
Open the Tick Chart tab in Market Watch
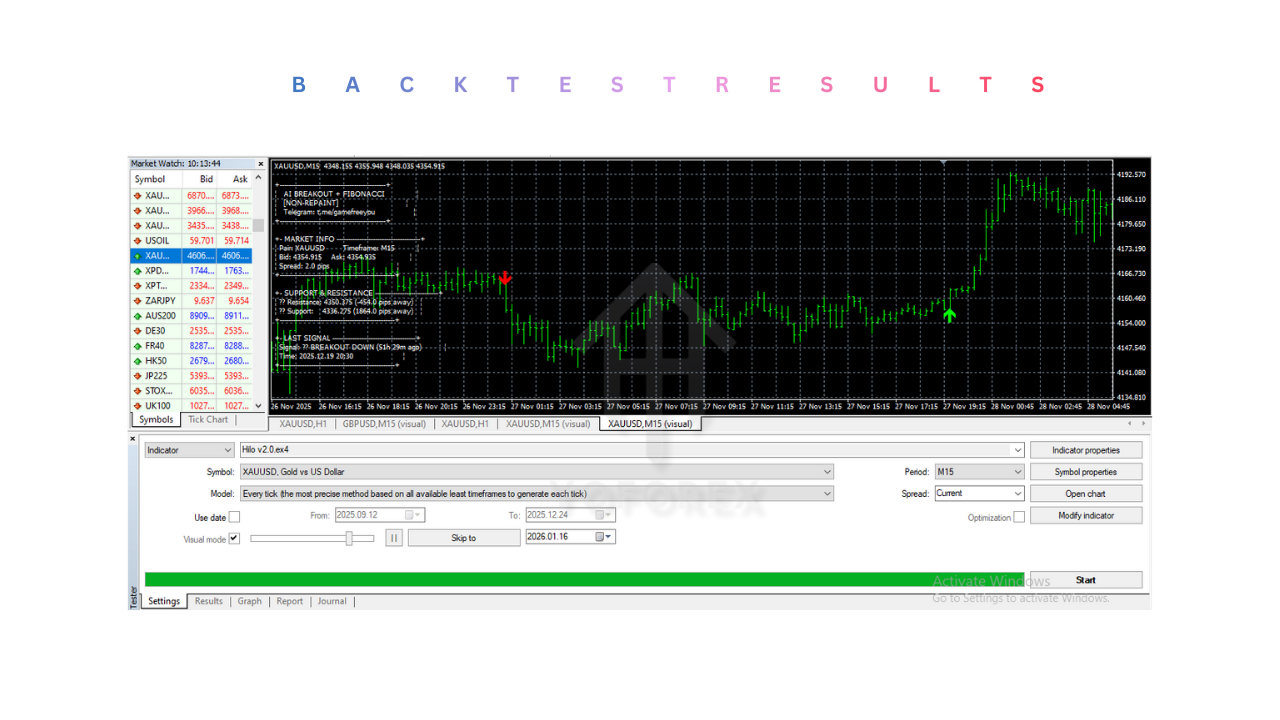(x=207, y=419)
